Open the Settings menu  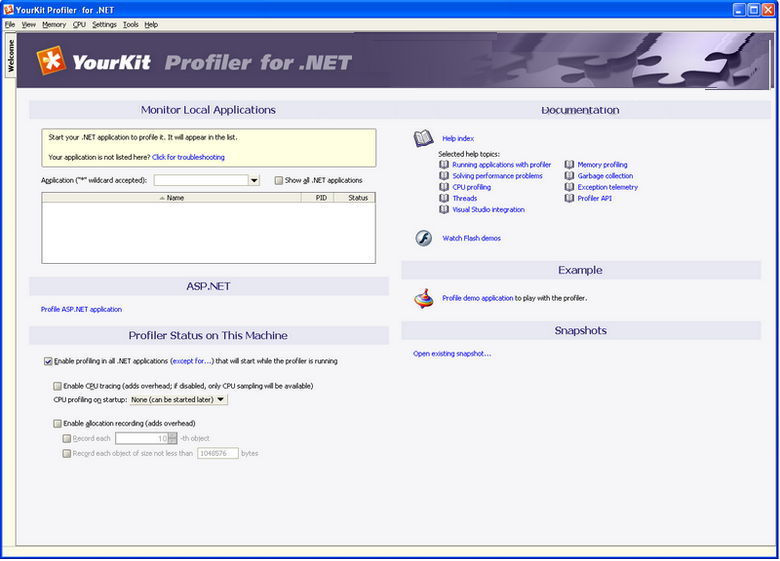click(104, 24)
